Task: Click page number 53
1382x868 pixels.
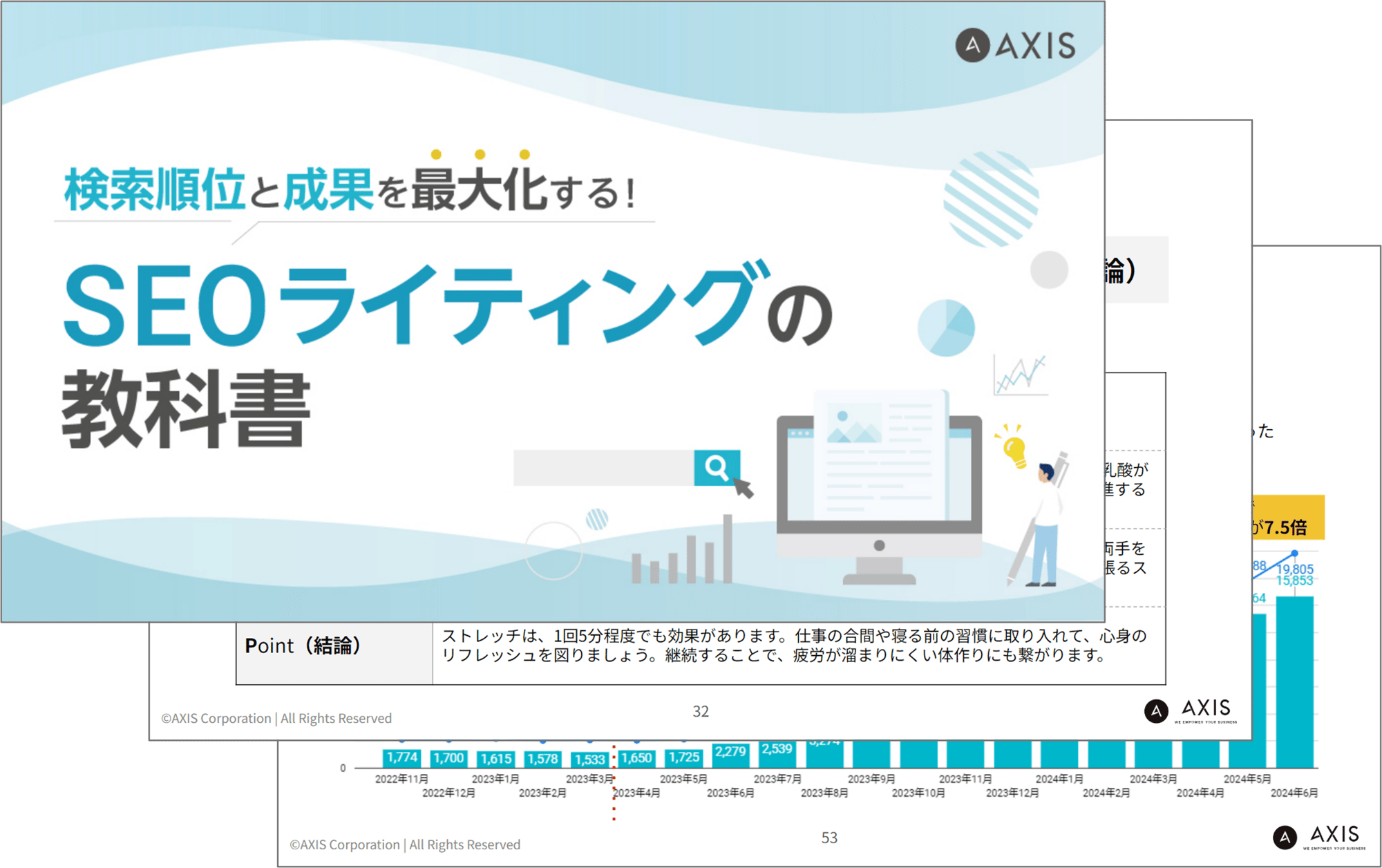Action: [829, 838]
